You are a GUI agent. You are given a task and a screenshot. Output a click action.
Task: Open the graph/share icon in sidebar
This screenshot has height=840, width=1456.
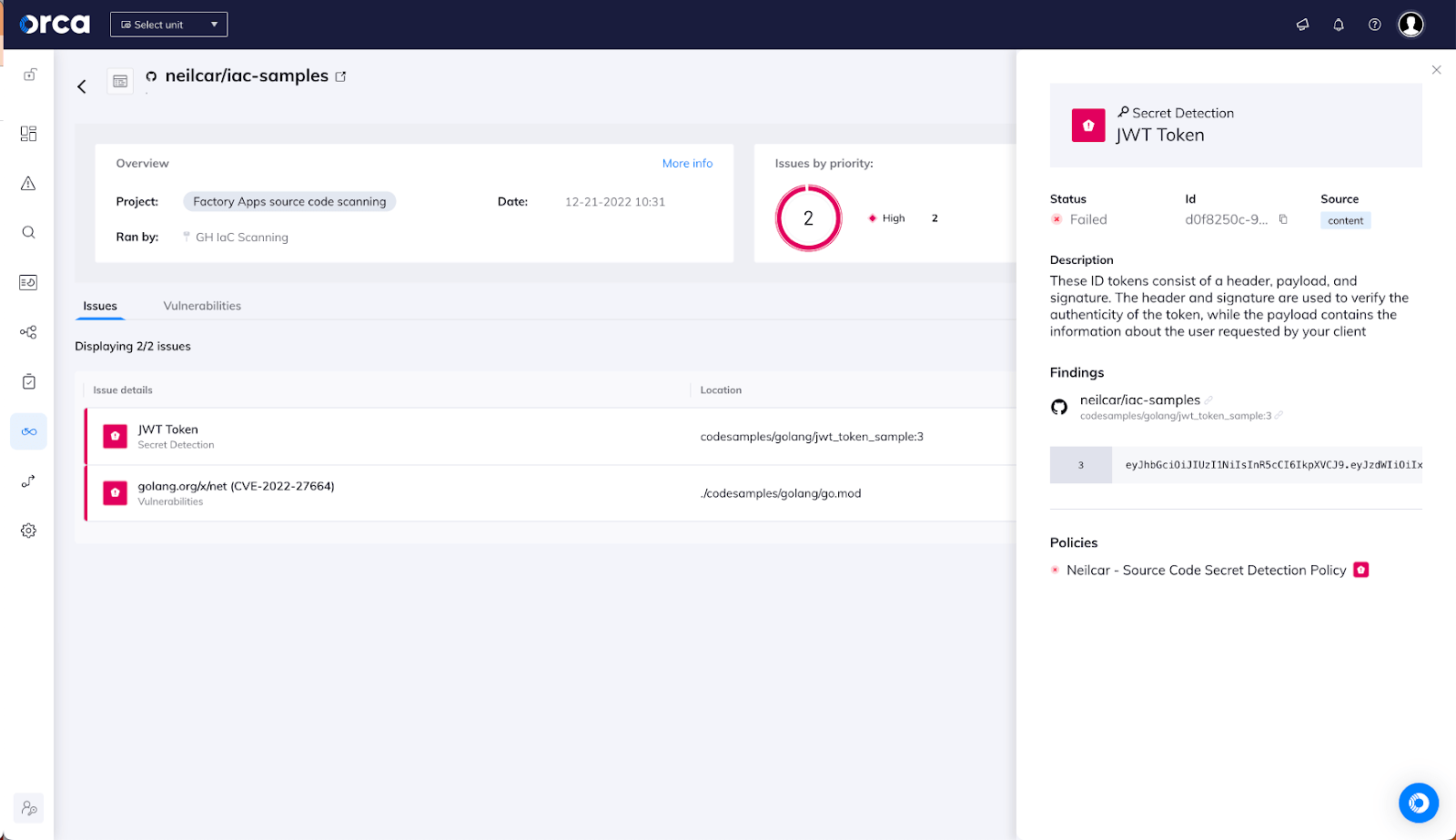coord(28,331)
